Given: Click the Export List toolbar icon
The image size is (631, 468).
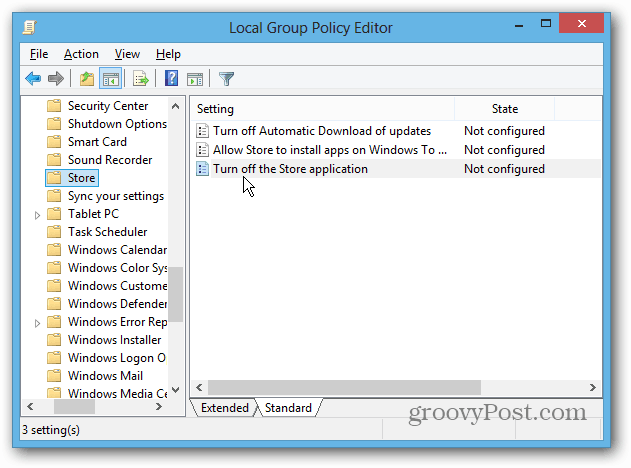Looking at the screenshot, I should pos(140,78).
